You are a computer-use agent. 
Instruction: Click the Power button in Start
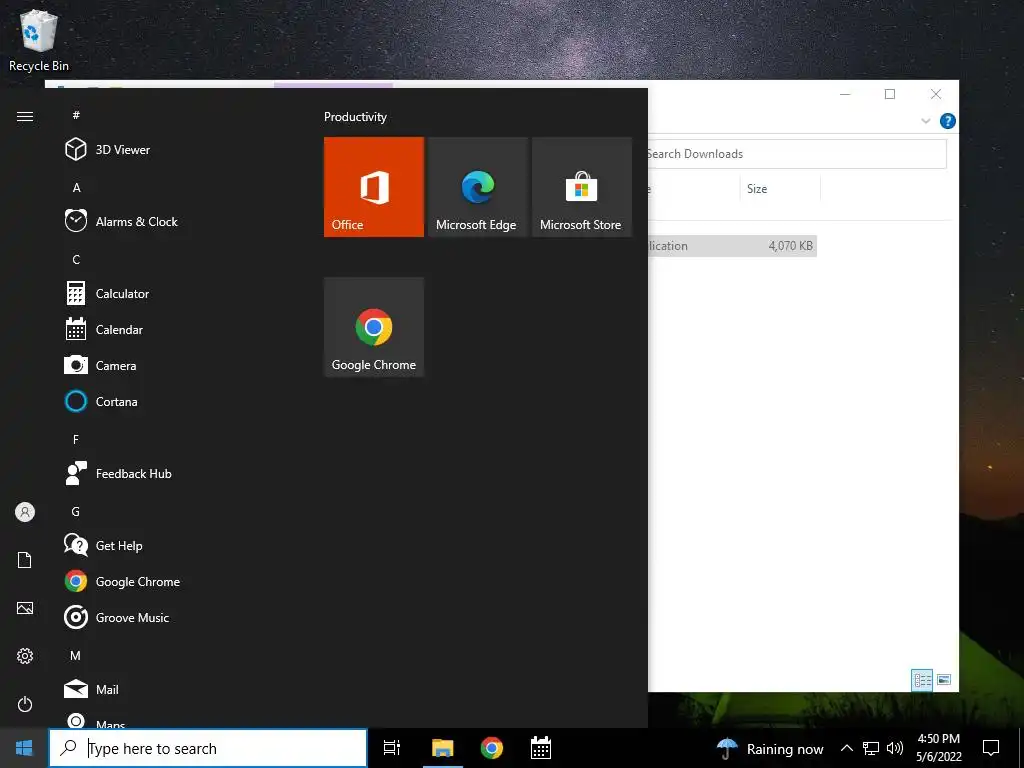(x=25, y=704)
